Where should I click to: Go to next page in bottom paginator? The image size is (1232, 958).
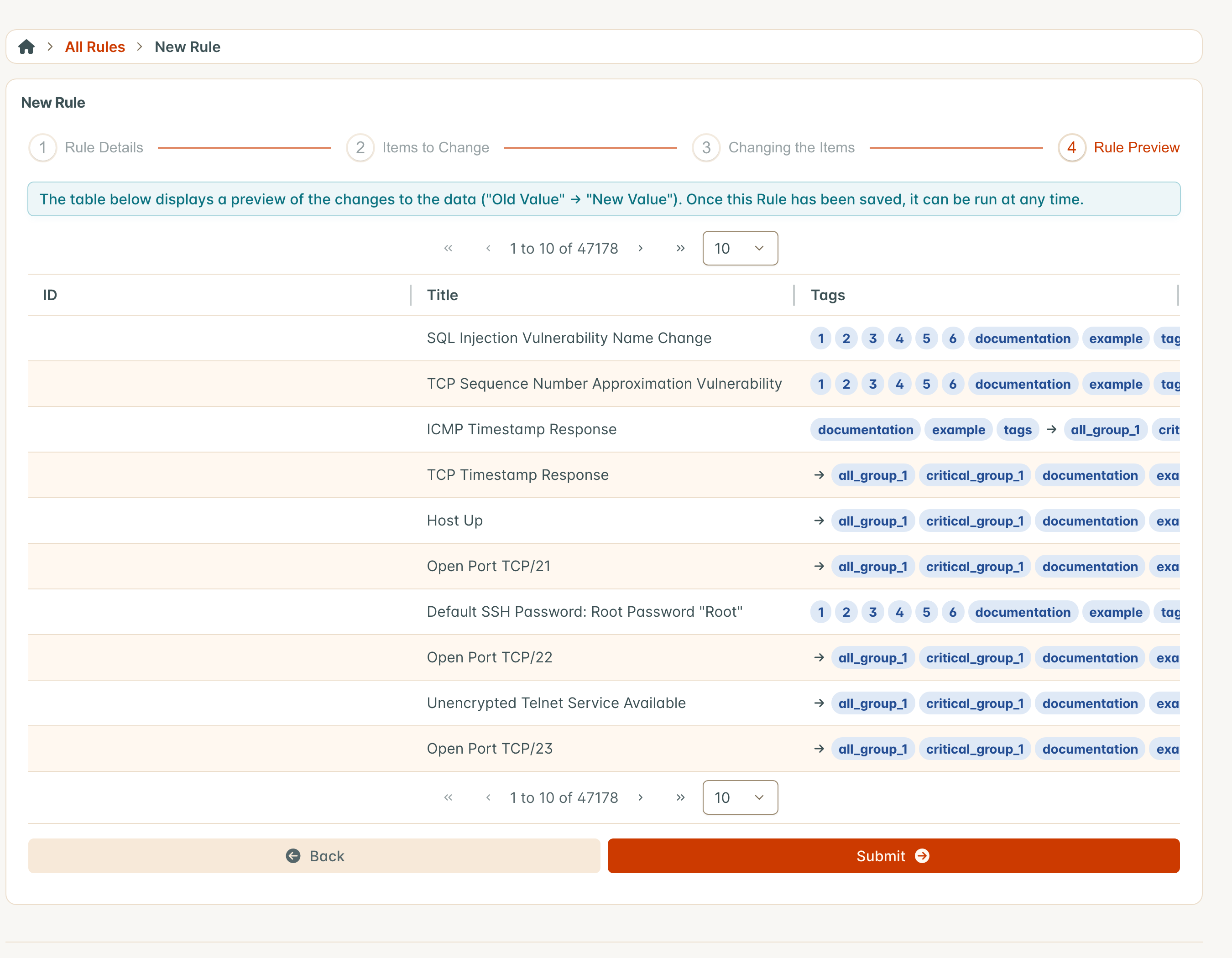tap(640, 797)
